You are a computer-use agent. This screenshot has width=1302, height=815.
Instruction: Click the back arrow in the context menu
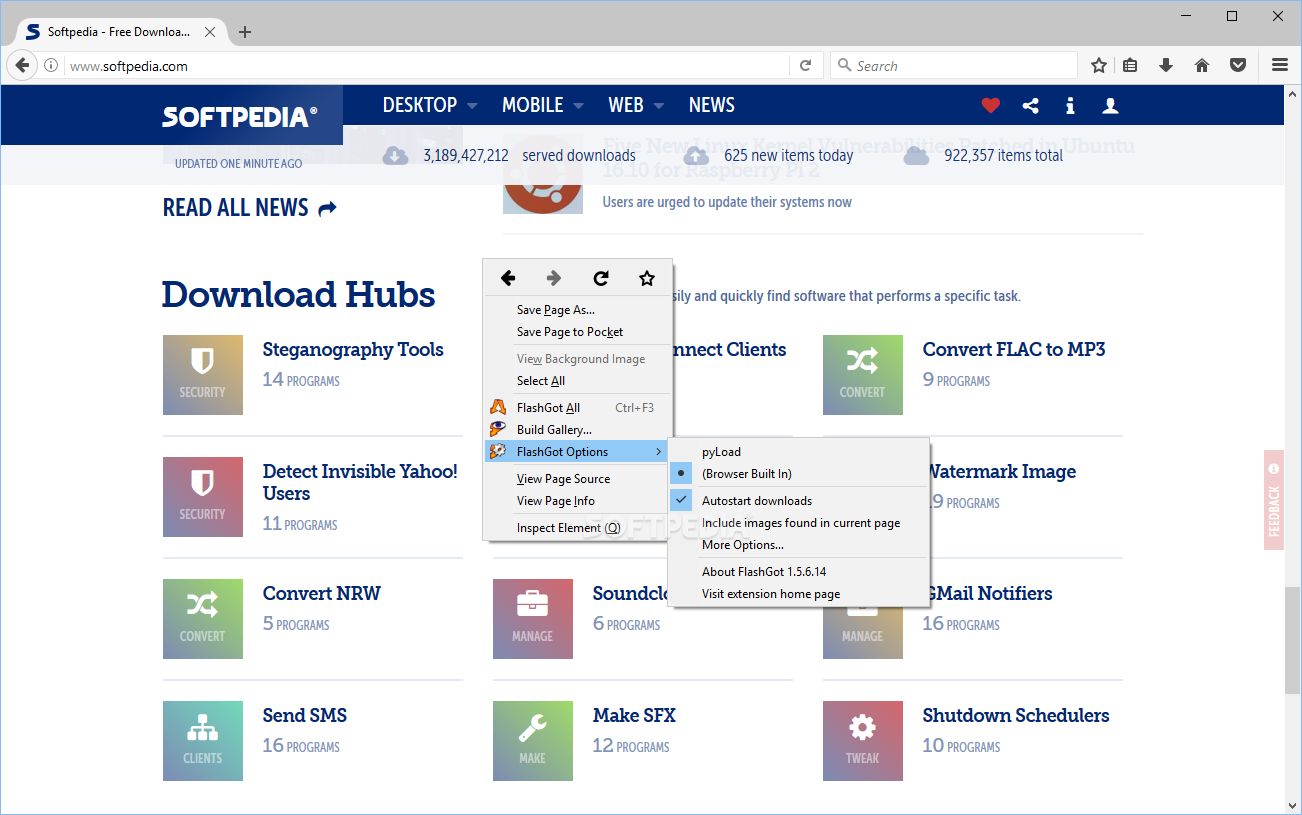pyautogui.click(x=508, y=278)
